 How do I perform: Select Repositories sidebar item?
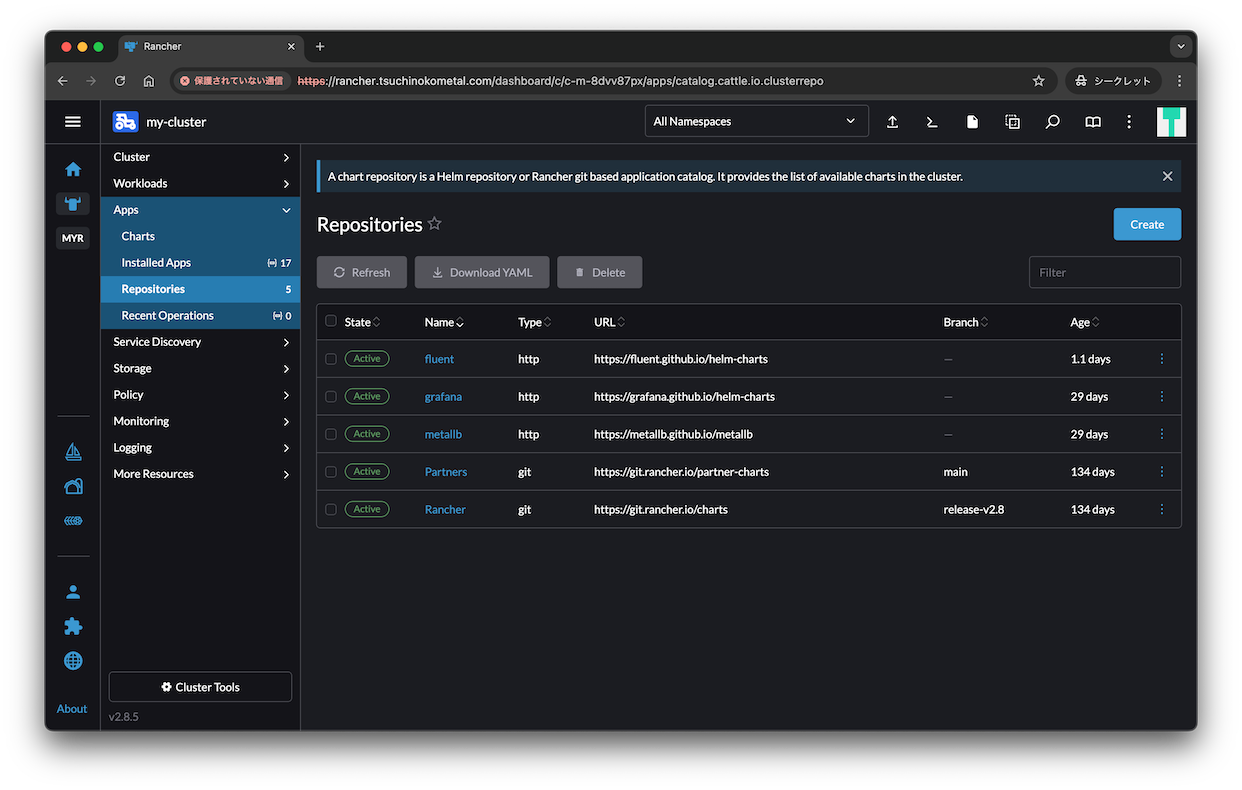click(x=200, y=289)
